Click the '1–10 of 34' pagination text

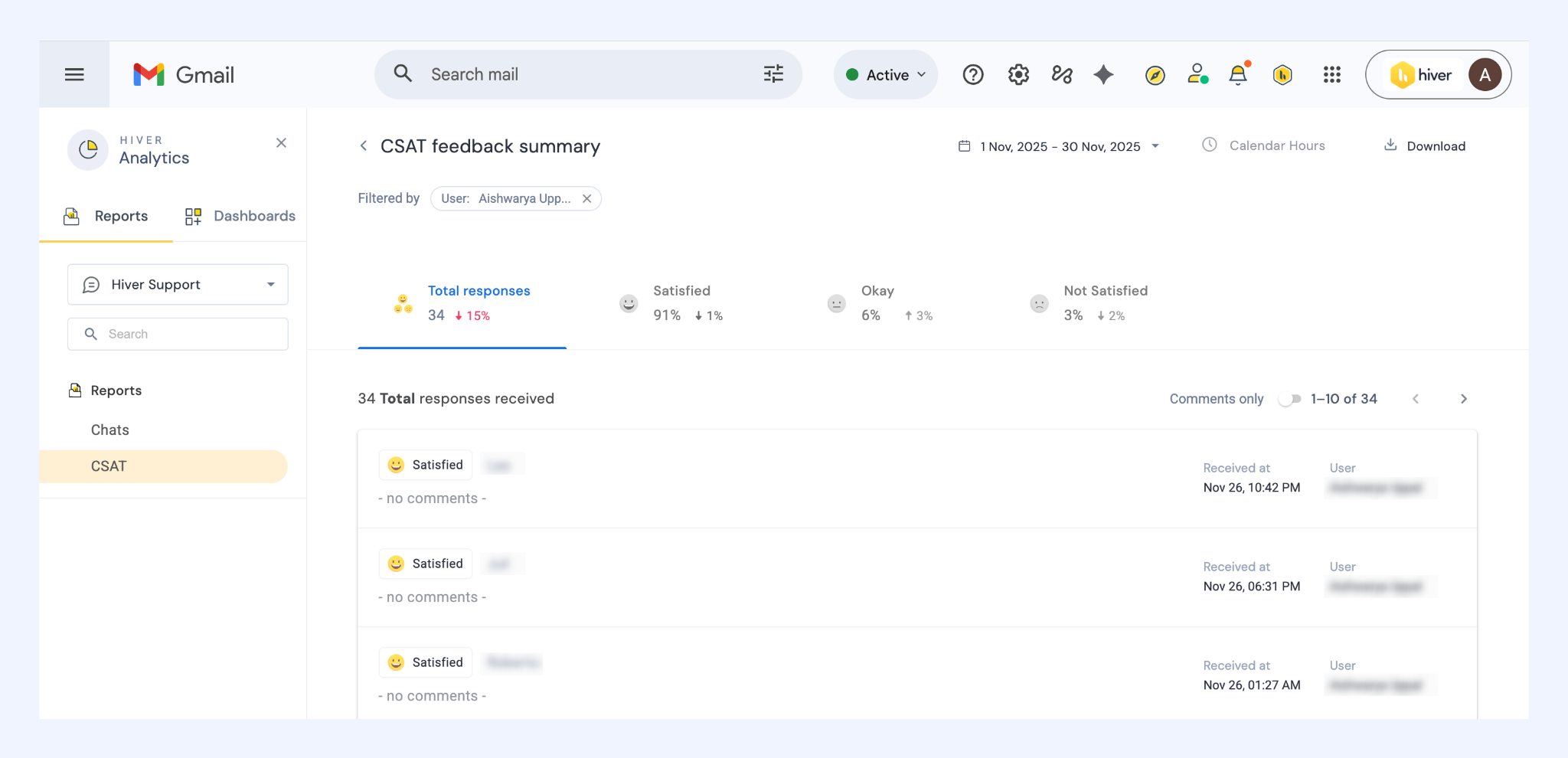(1344, 399)
